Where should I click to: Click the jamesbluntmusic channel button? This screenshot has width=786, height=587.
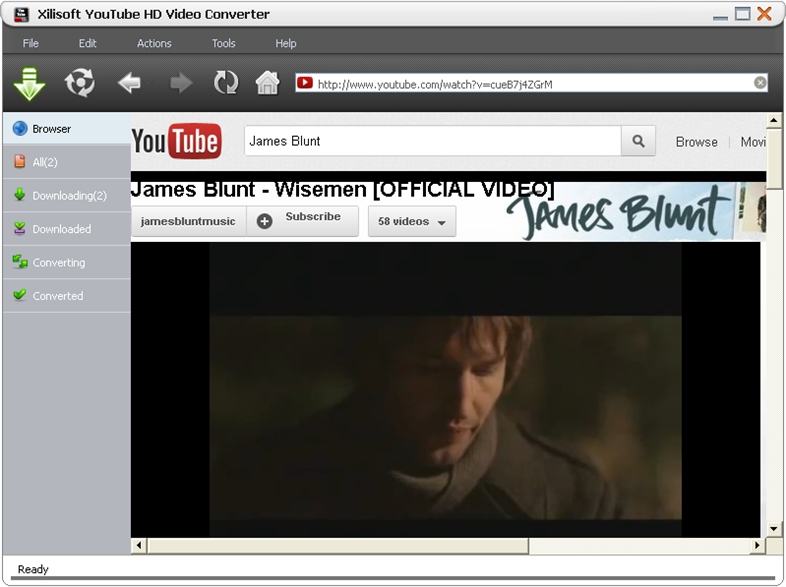(x=188, y=221)
